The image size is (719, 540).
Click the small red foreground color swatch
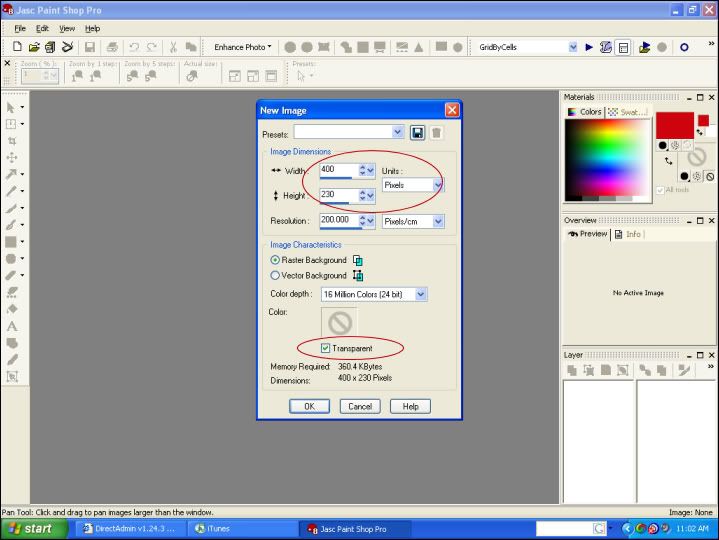(703, 120)
